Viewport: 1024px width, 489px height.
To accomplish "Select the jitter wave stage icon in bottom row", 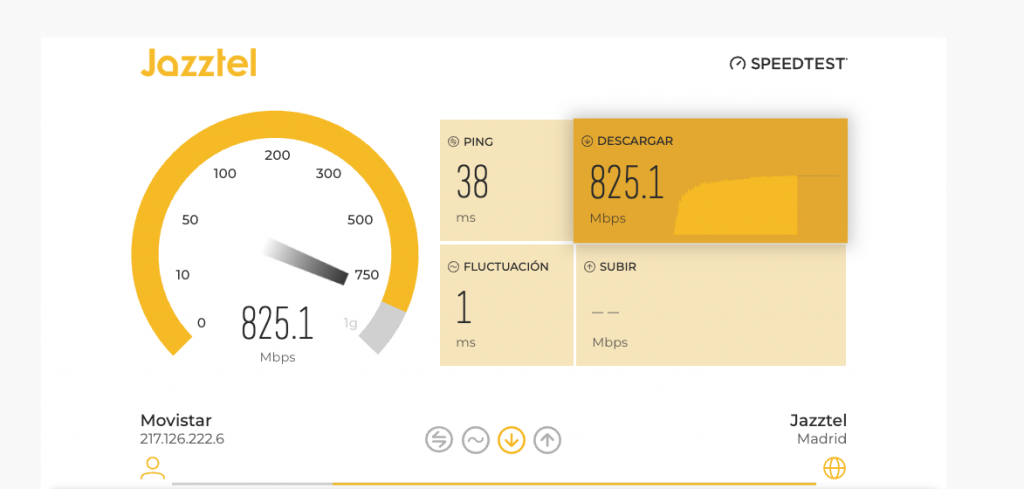I will coord(475,440).
